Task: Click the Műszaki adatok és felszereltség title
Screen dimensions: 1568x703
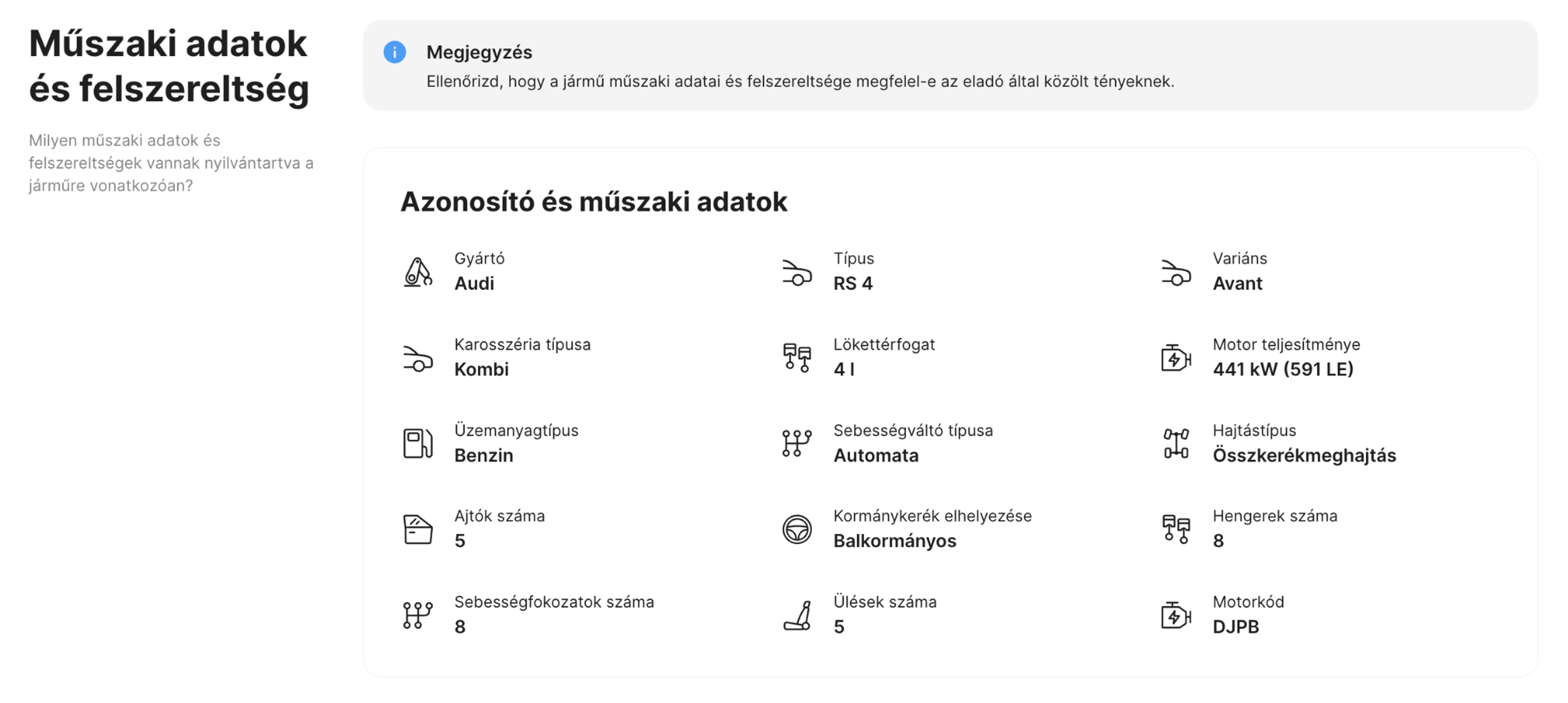Action: tap(169, 66)
